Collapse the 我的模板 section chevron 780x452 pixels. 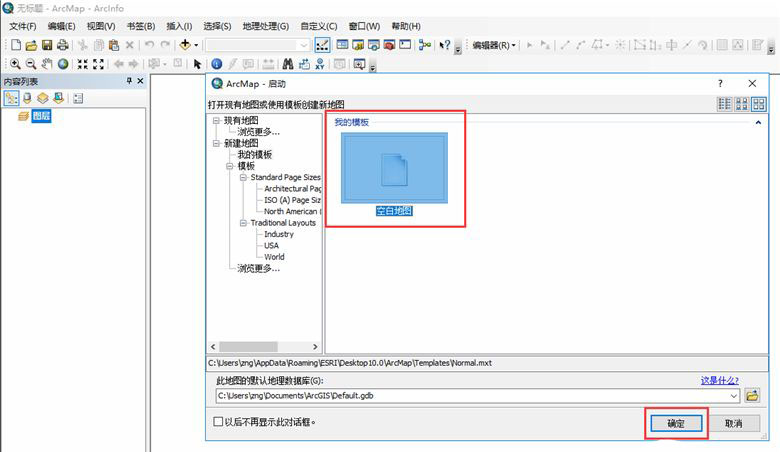tap(758, 122)
